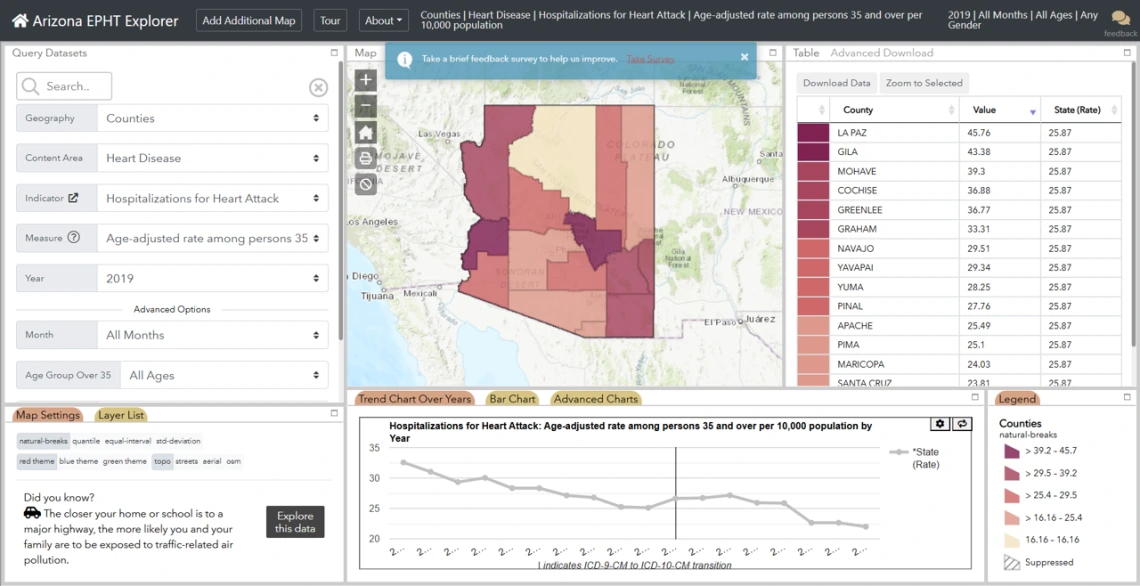Reset map to home extent

[x=366, y=133]
